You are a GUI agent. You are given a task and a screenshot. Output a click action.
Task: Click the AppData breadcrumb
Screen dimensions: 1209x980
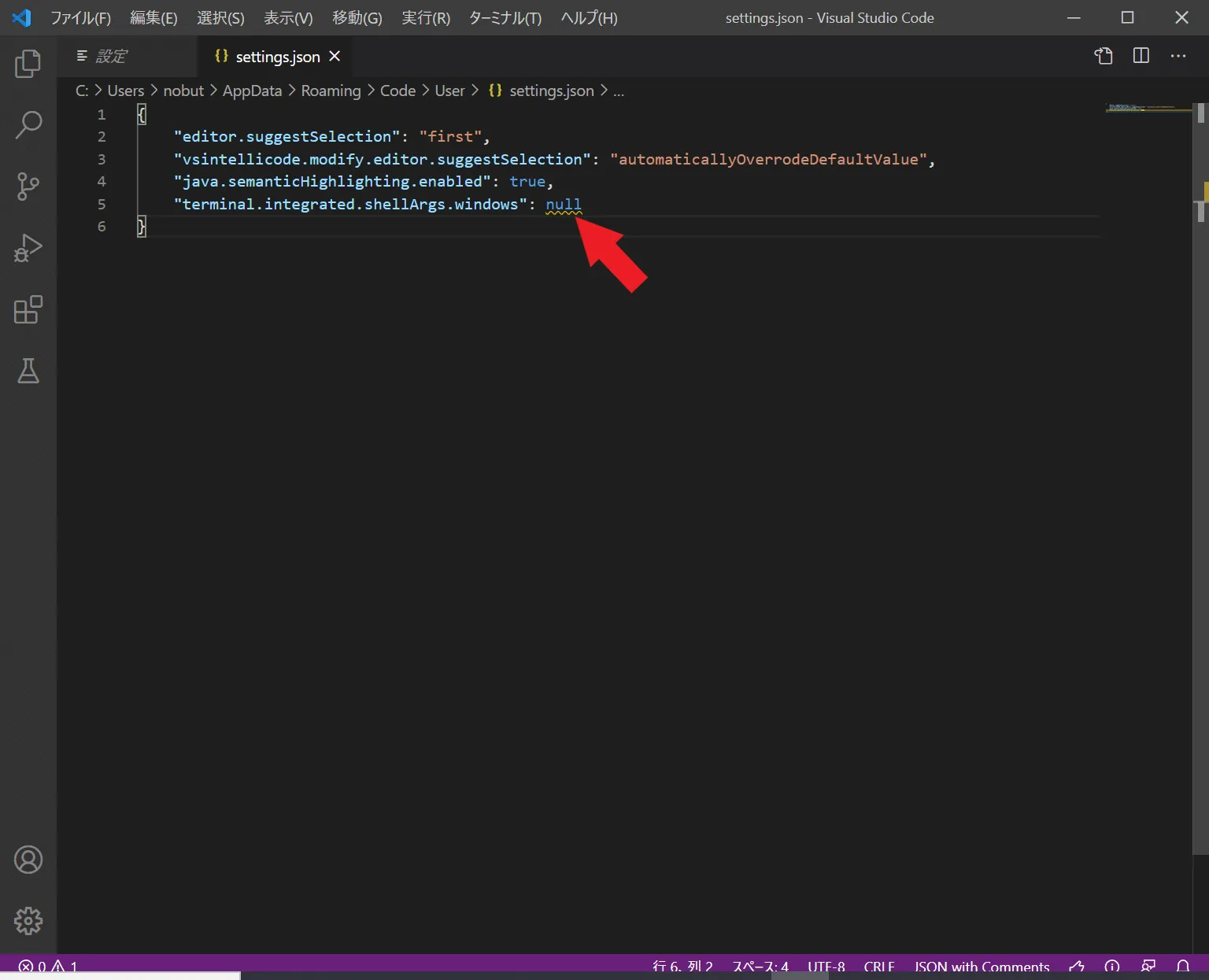tap(252, 91)
